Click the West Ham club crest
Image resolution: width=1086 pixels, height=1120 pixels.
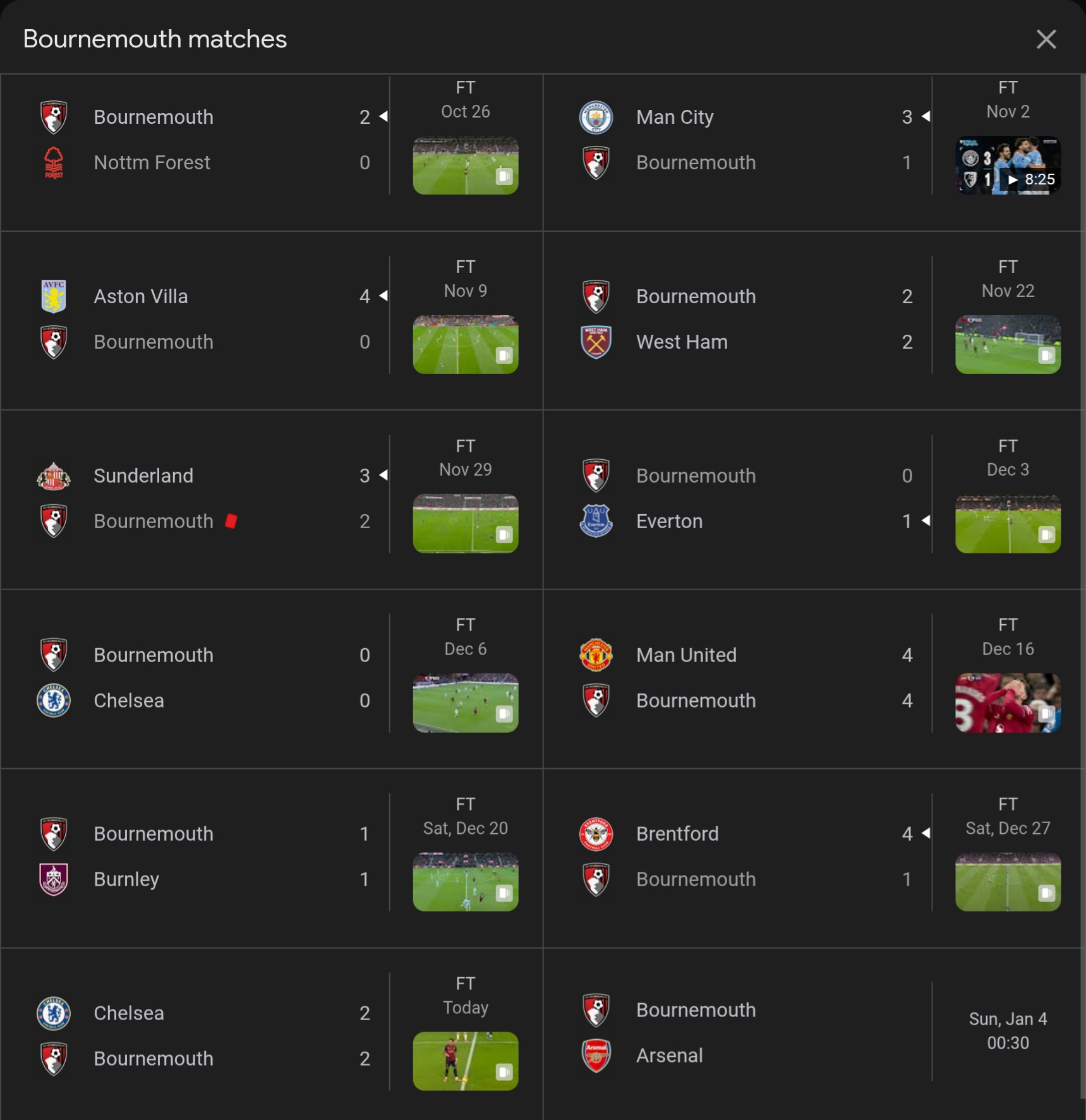click(596, 342)
